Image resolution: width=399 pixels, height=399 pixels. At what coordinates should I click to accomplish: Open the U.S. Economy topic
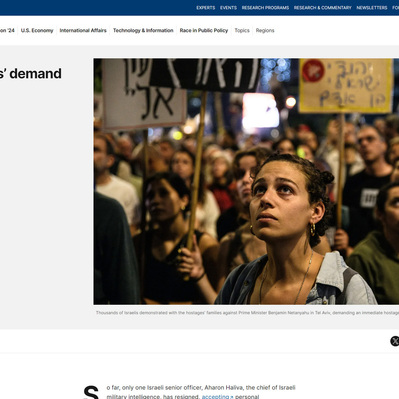[x=37, y=30]
